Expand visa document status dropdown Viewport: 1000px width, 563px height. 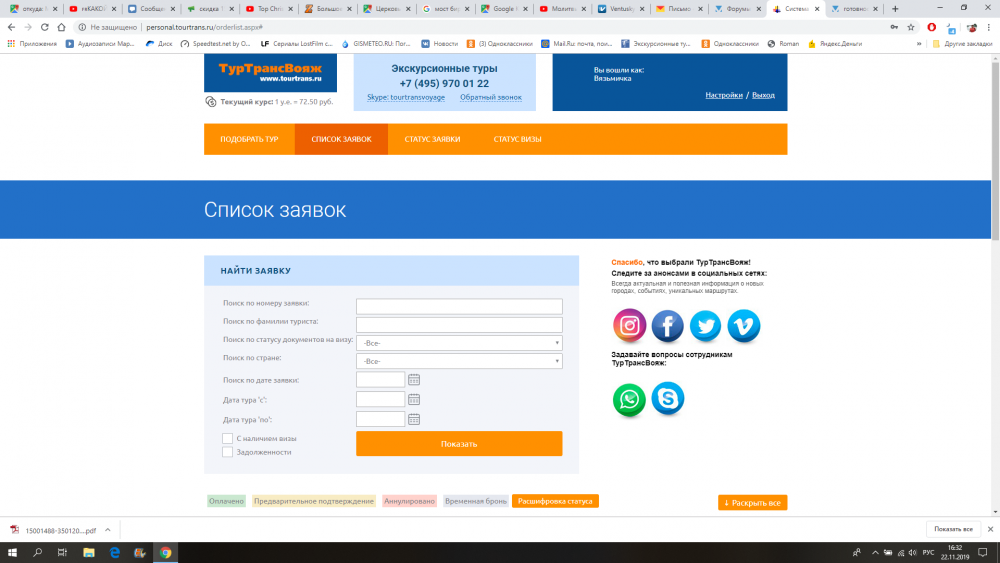coord(459,343)
